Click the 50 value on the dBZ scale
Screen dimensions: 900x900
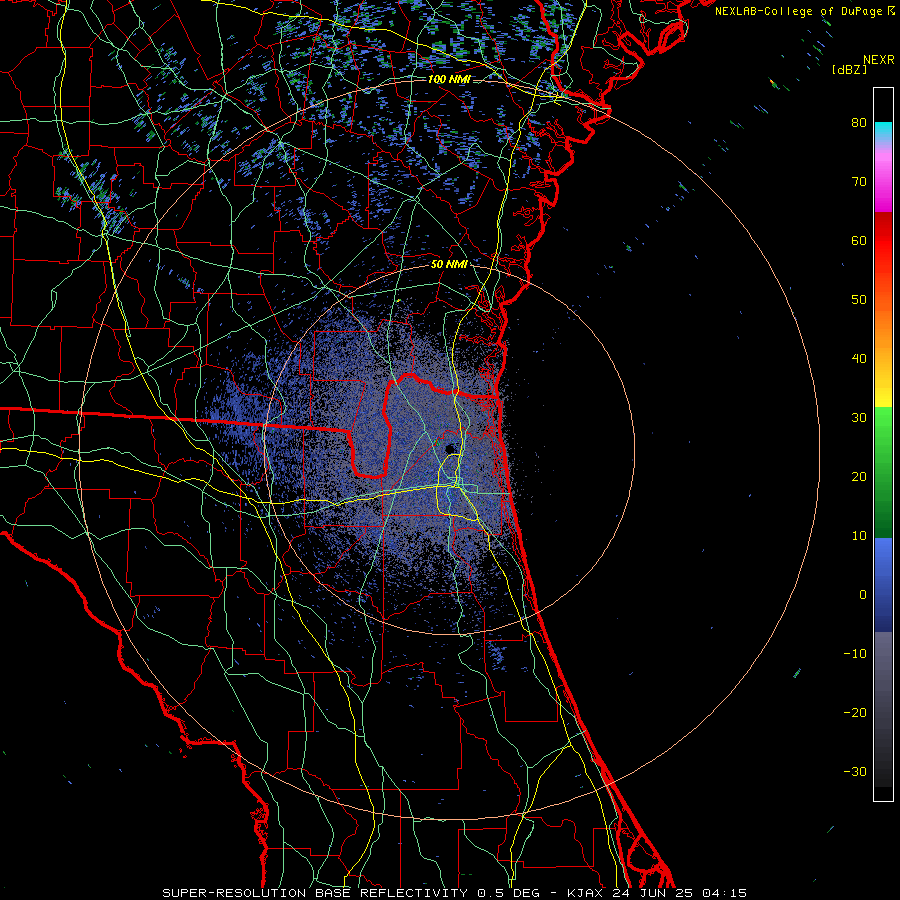click(x=859, y=300)
